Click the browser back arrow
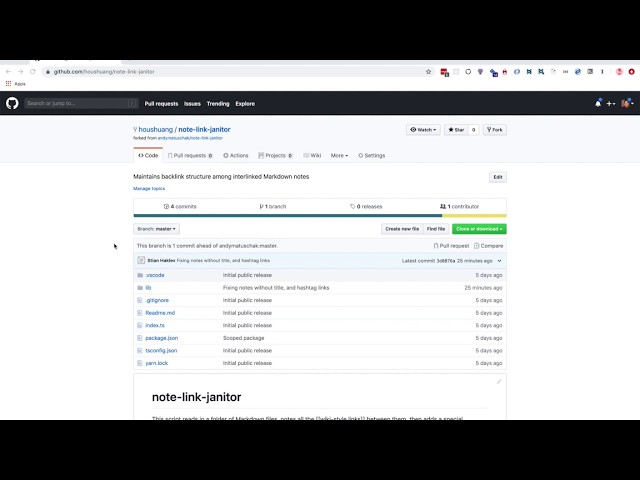Viewport: 640px width, 480px height. coord(8,71)
